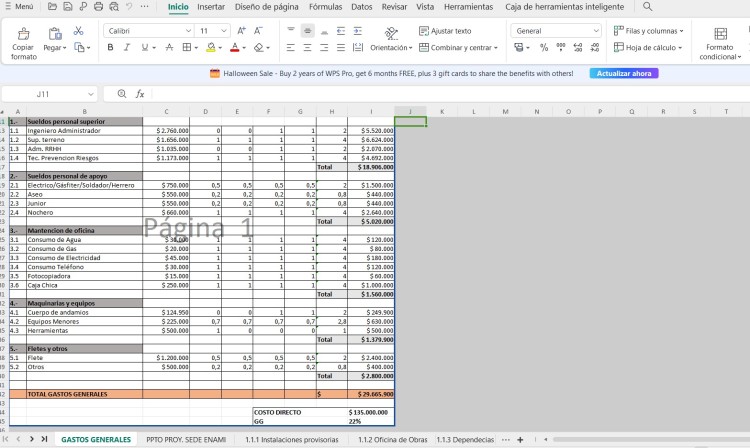750x448 pixels.
Task: Open the Filas y columnas dropdown
Action: click(649, 31)
